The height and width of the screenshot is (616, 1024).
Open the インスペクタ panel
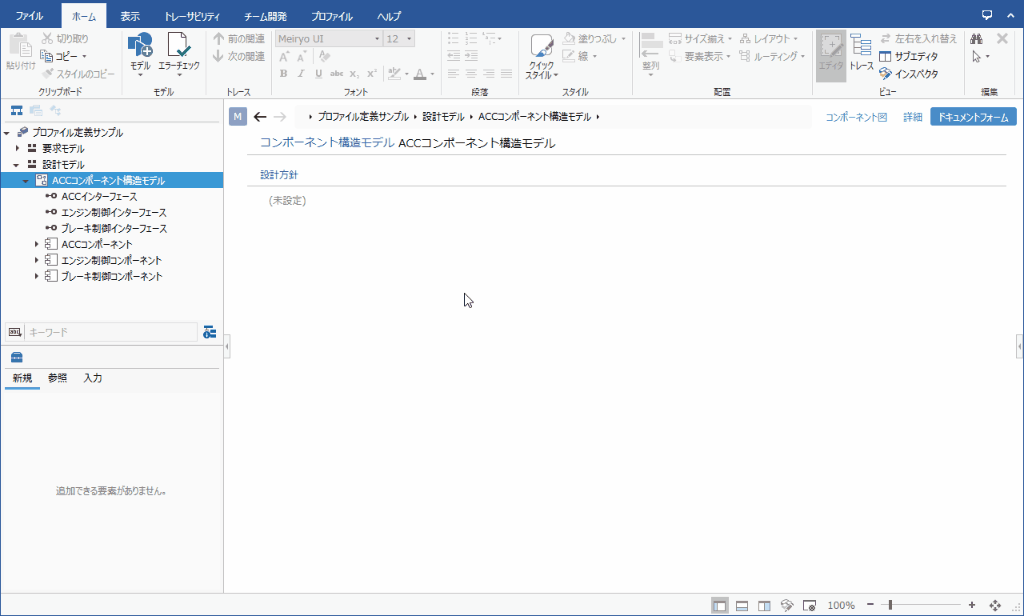tap(908, 73)
